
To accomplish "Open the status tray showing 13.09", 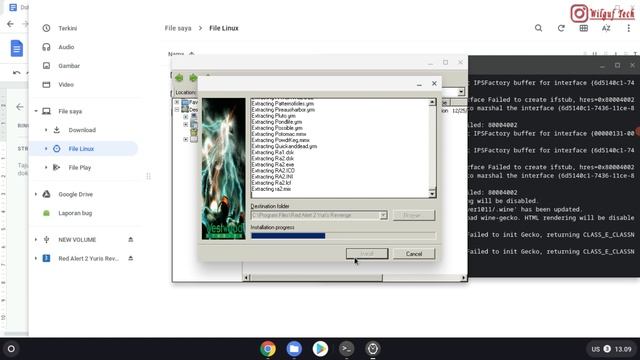I will coord(611,349).
